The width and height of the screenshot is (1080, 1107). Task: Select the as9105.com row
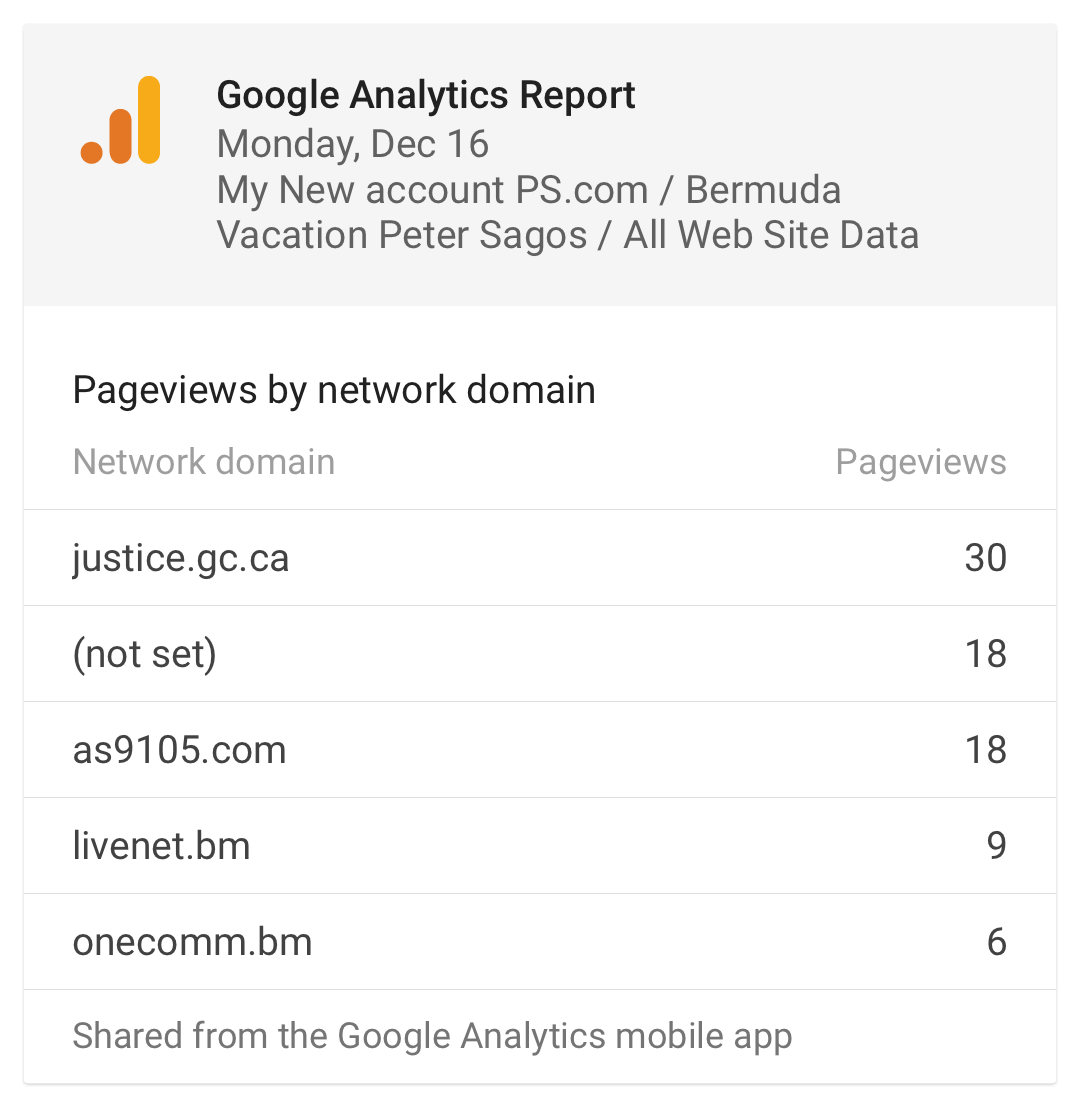pyautogui.click(x=540, y=750)
